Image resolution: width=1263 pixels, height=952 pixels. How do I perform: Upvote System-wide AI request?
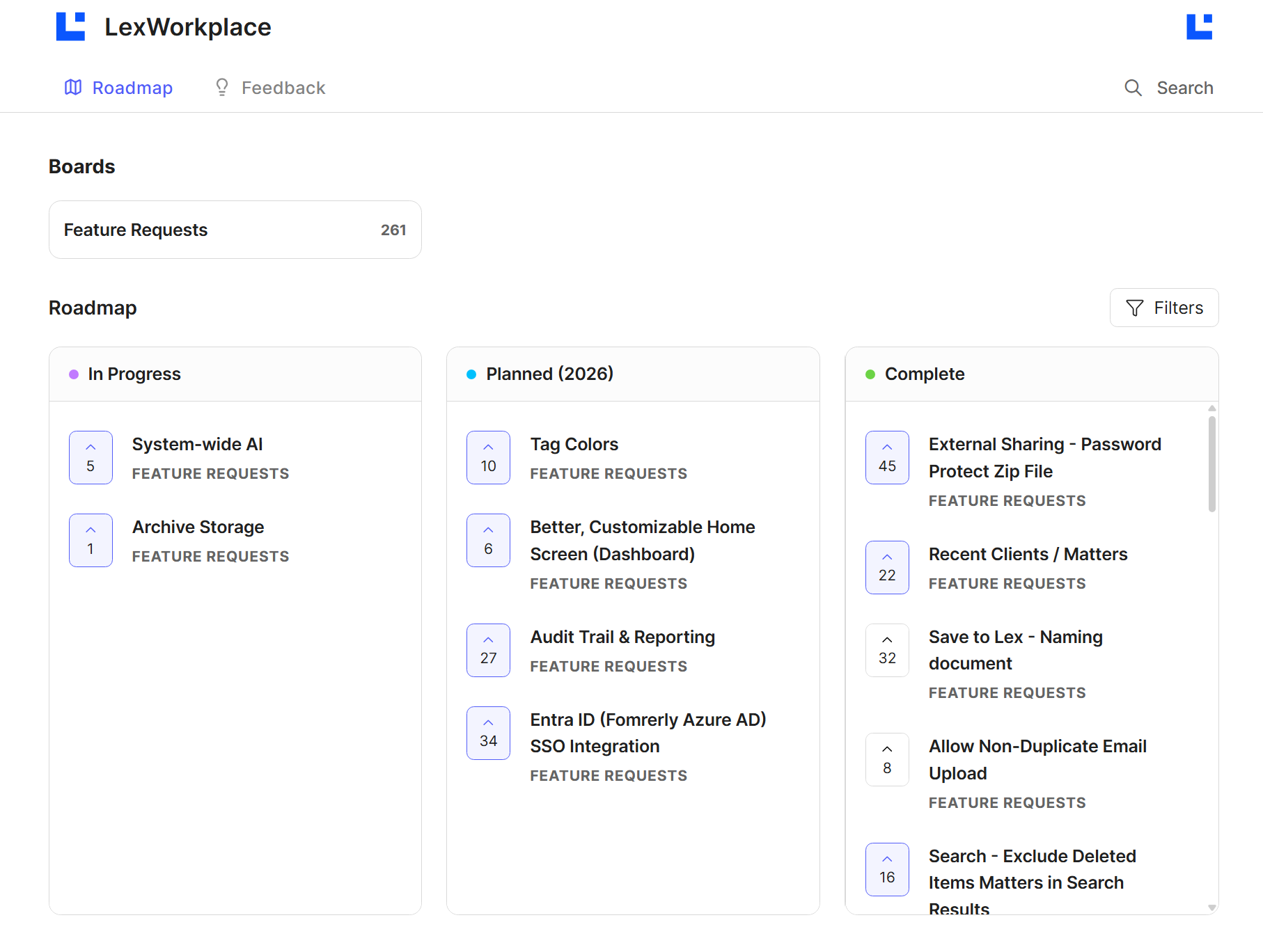tap(91, 457)
